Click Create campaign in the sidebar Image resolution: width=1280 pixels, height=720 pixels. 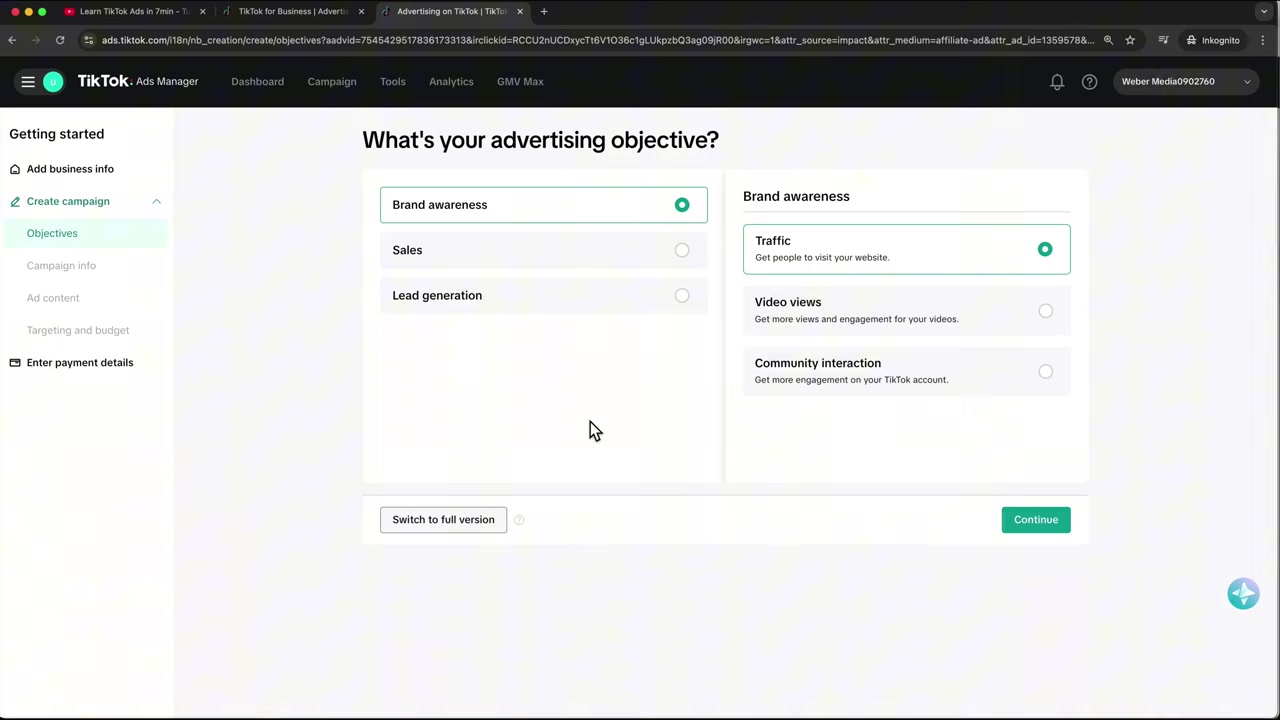pyautogui.click(x=68, y=201)
